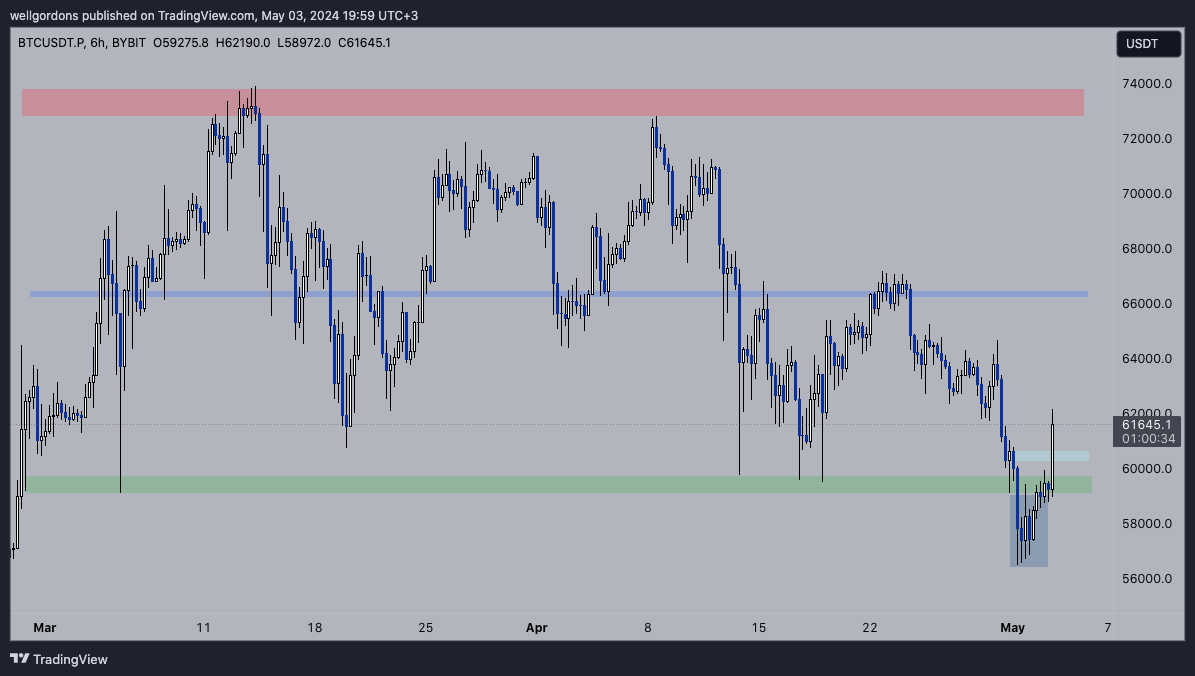The height and width of the screenshot is (676, 1195).
Task: Click the May date label on time axis
Action: [1012, 628]
